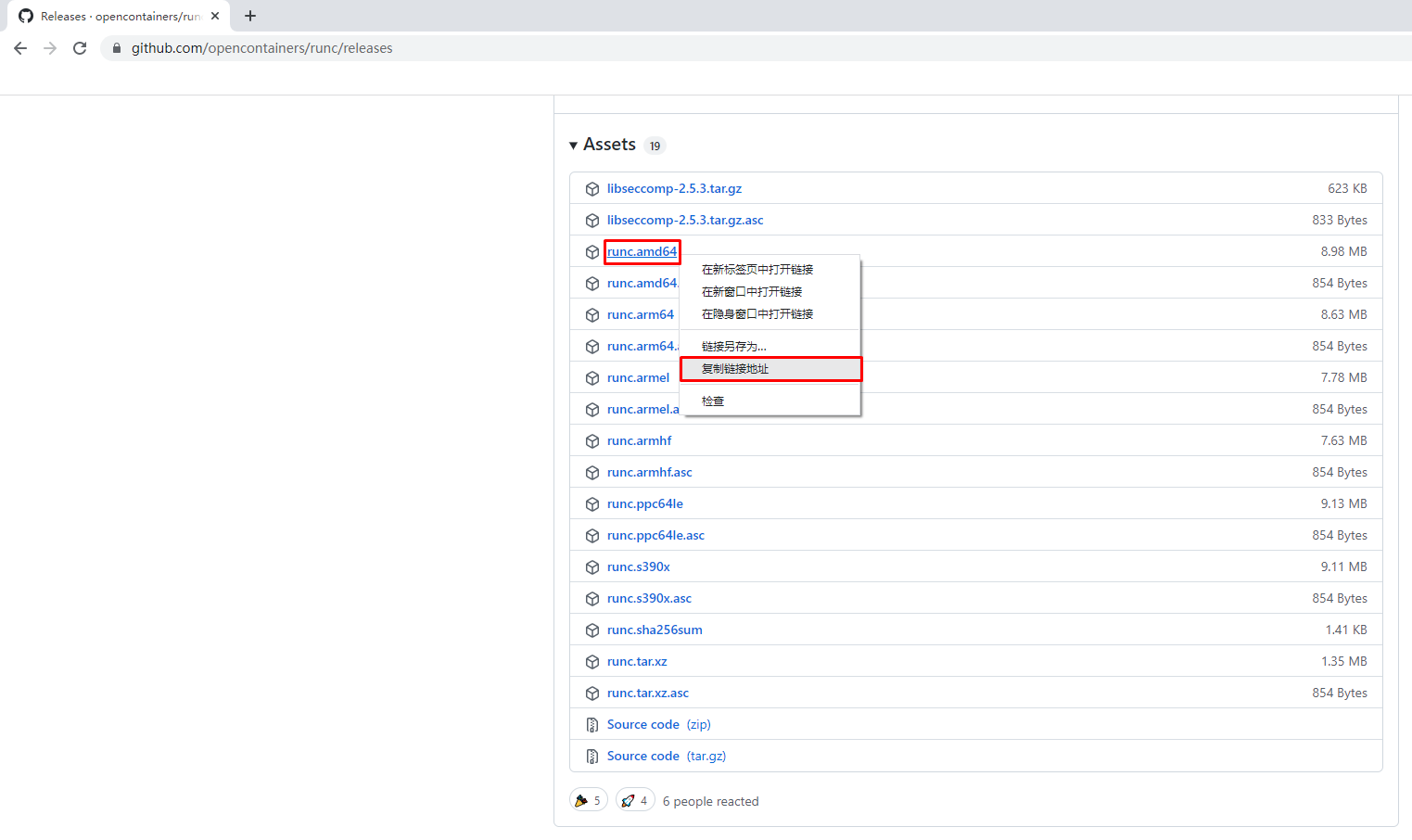Open the runc.armhf download link
The width and height of the screenshot is (1412, 840).
pos(639,441)
